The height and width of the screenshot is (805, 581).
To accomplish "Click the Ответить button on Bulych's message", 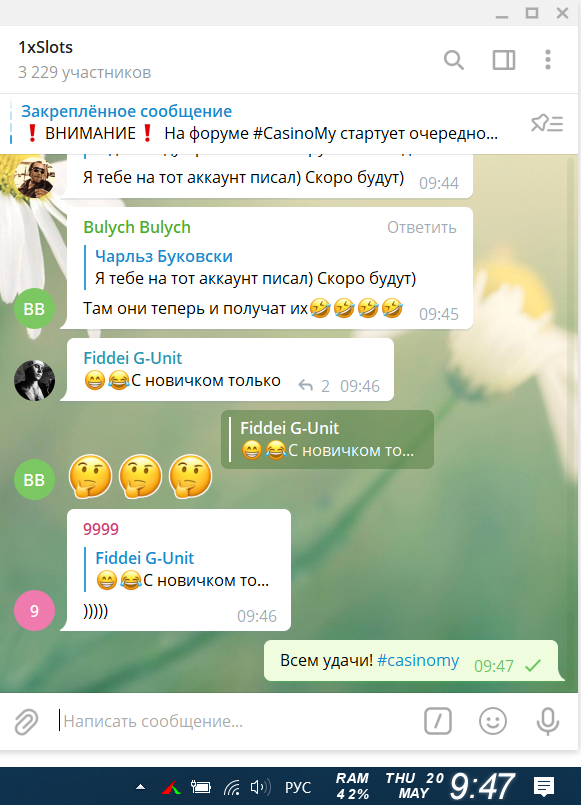I will click(421, 227).
